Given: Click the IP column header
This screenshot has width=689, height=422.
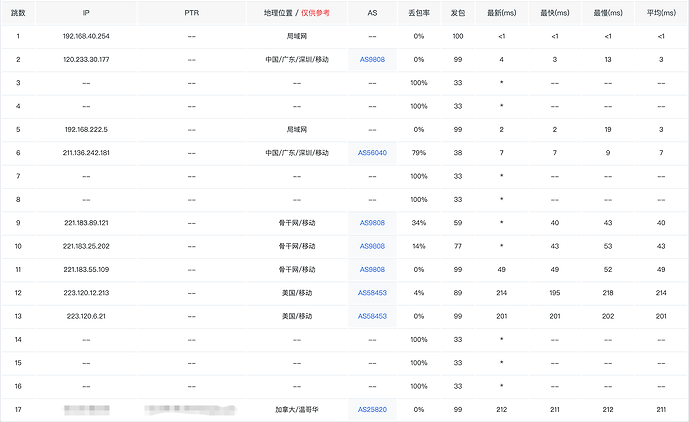Looking at the screenshot, I should (86, 13).
